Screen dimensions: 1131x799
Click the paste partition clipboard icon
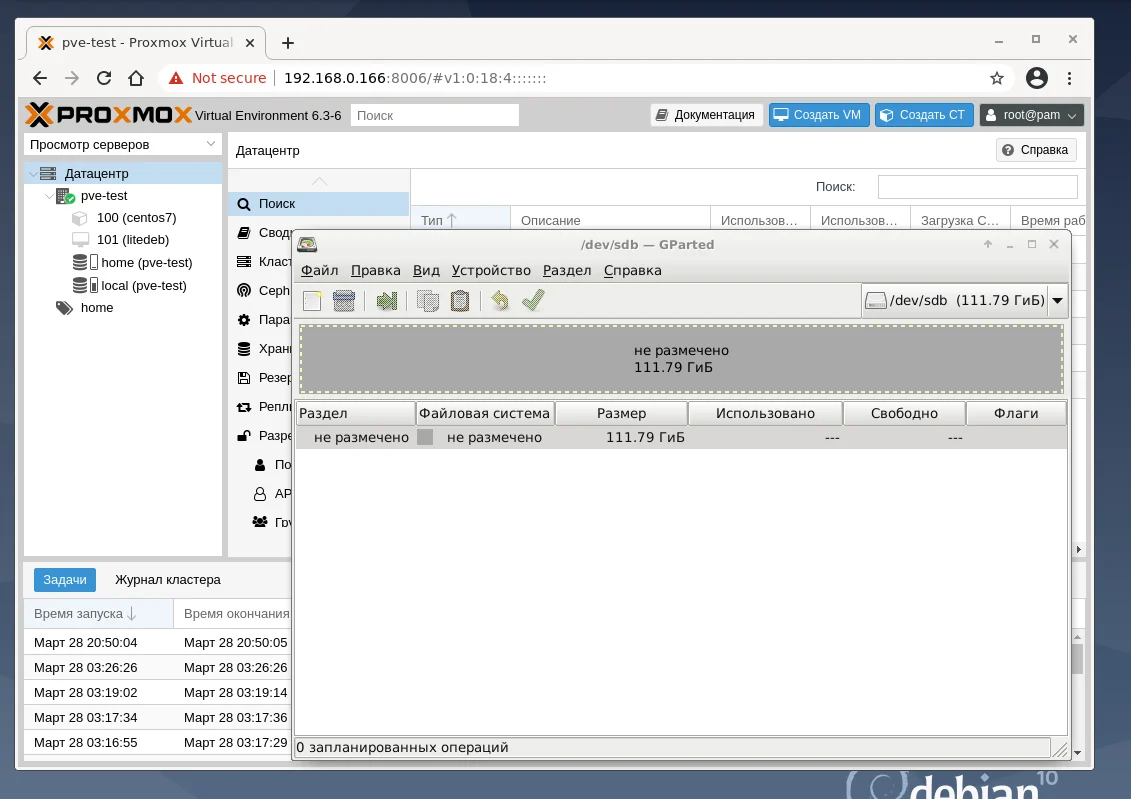tap(459, 301)
